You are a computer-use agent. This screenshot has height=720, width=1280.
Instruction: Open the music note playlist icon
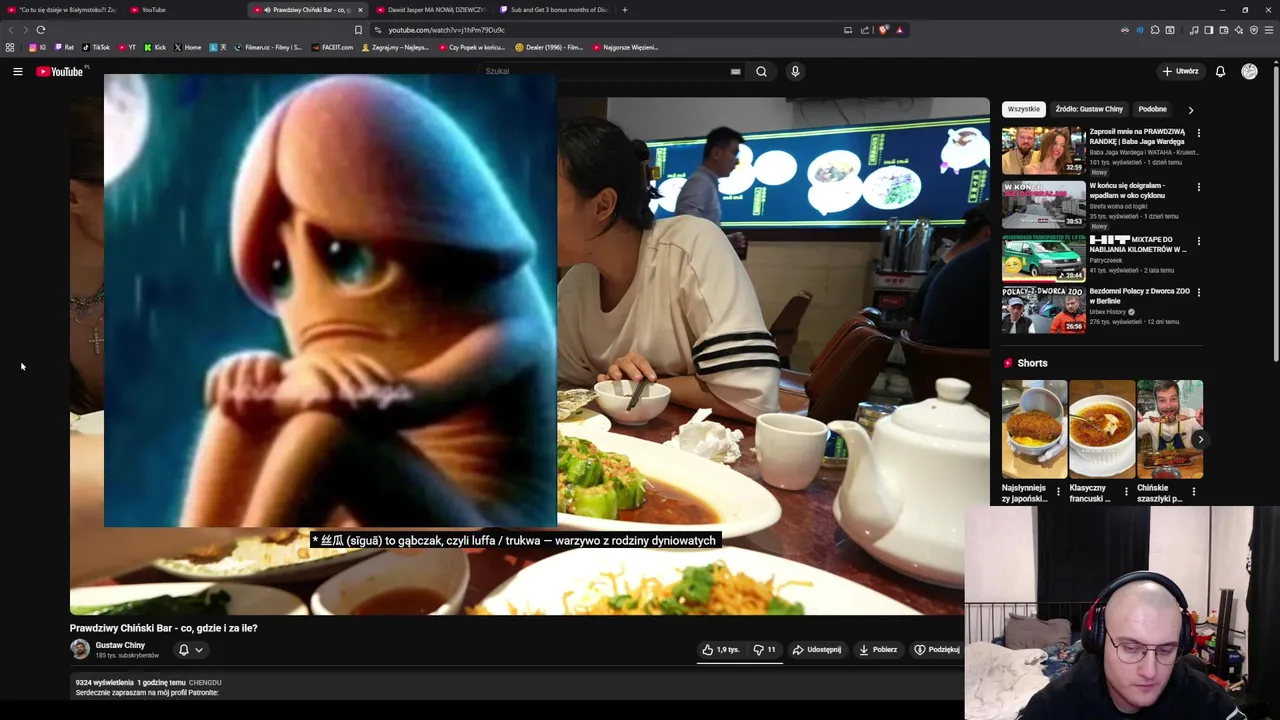pos(1194,30)
